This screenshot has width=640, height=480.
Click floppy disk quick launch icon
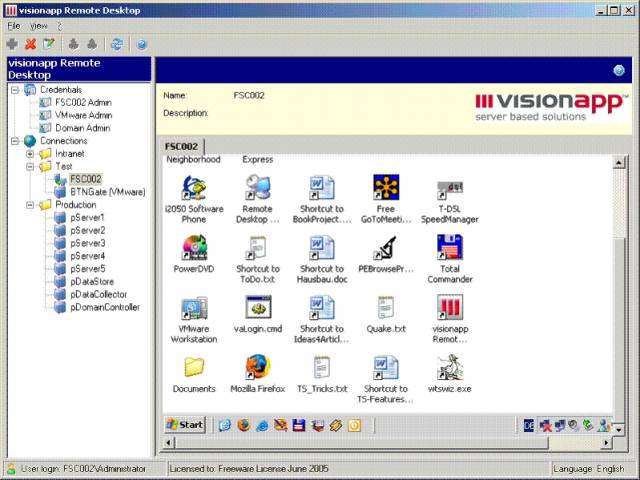(x=299, y=425)
